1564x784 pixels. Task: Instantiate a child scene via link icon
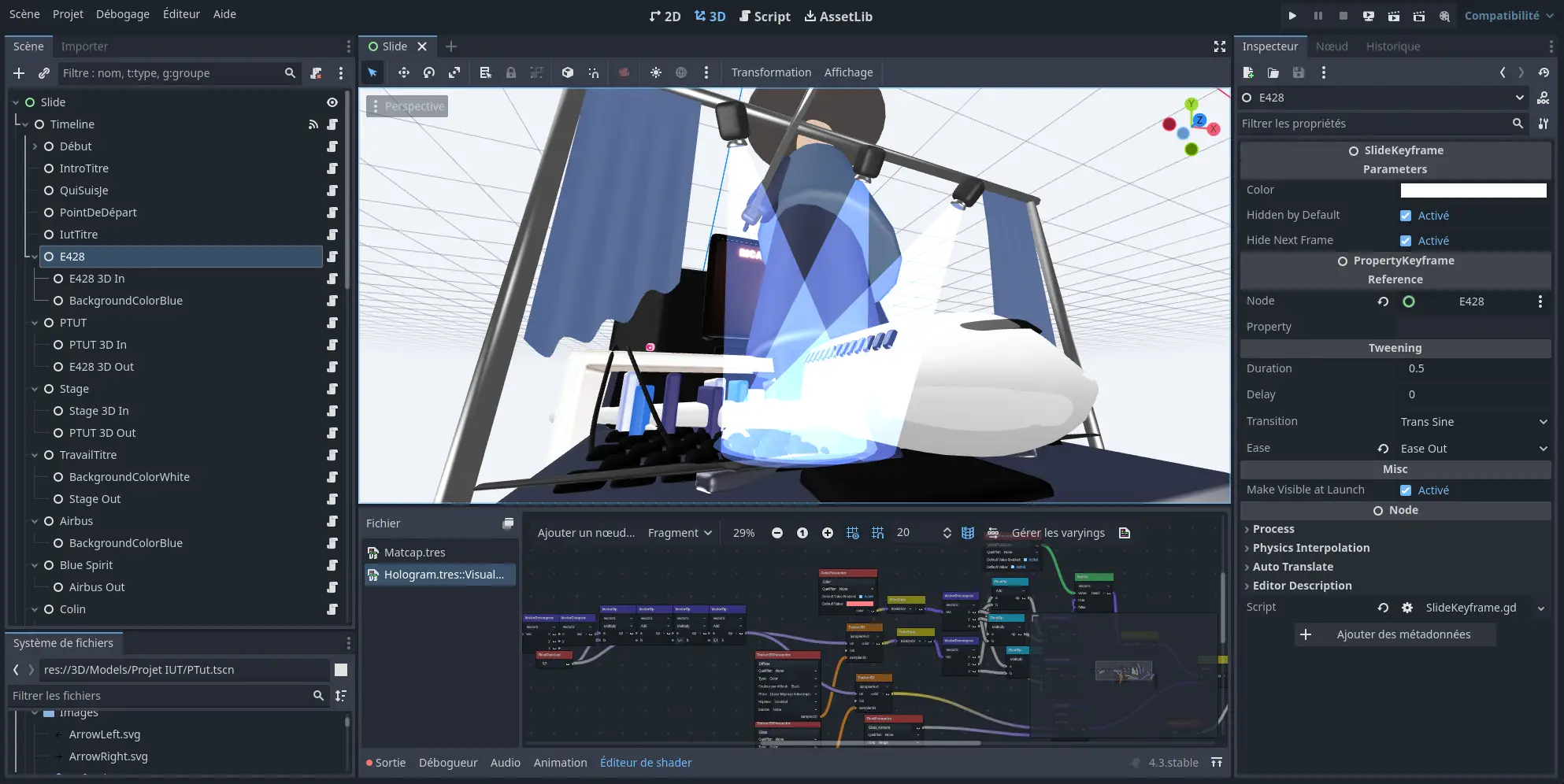coord(44,73)
